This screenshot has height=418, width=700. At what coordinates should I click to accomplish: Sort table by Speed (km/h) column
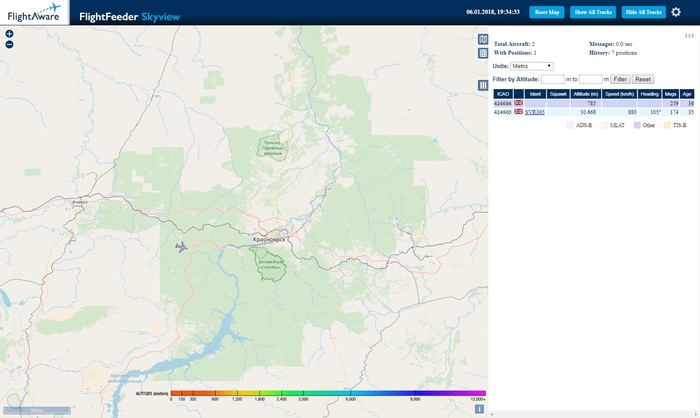[619, 93]
